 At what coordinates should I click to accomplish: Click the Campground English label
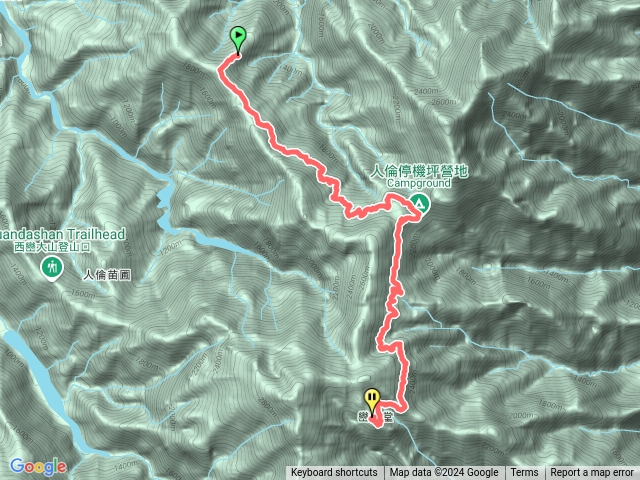[x=419, y=183]
